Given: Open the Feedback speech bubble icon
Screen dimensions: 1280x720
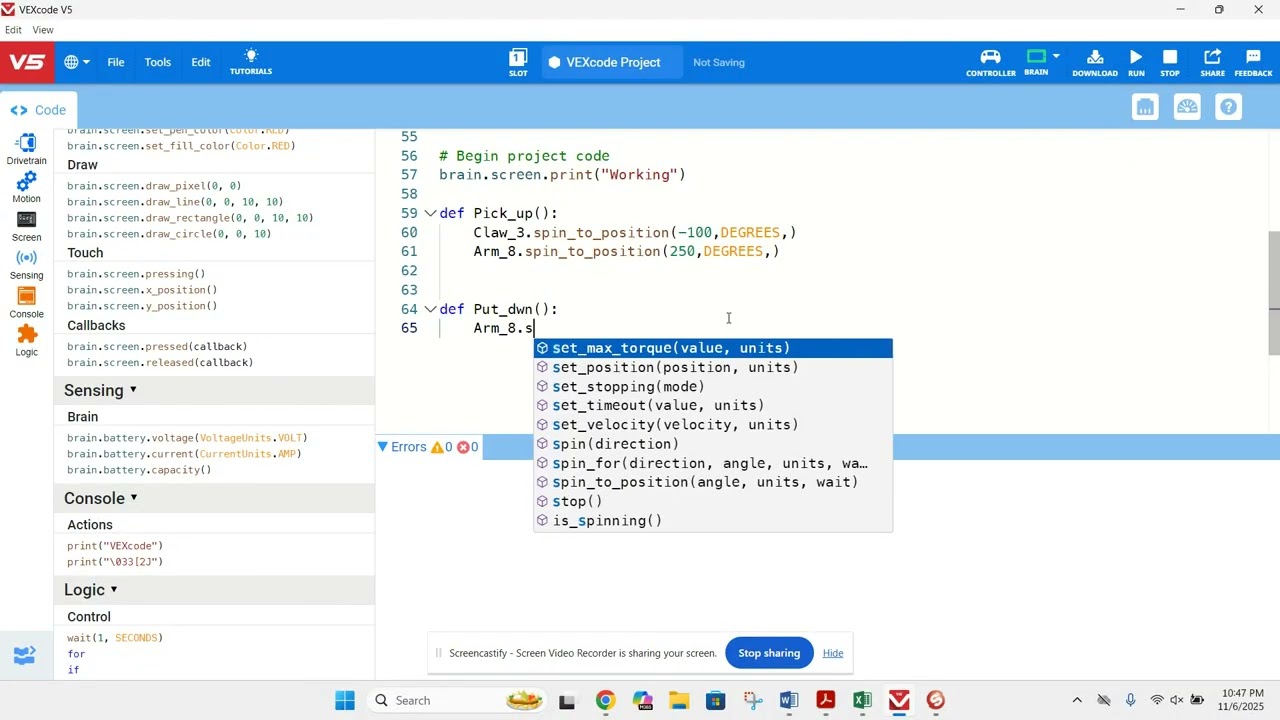Looking at the screenshot, I should pos(1253,62).
